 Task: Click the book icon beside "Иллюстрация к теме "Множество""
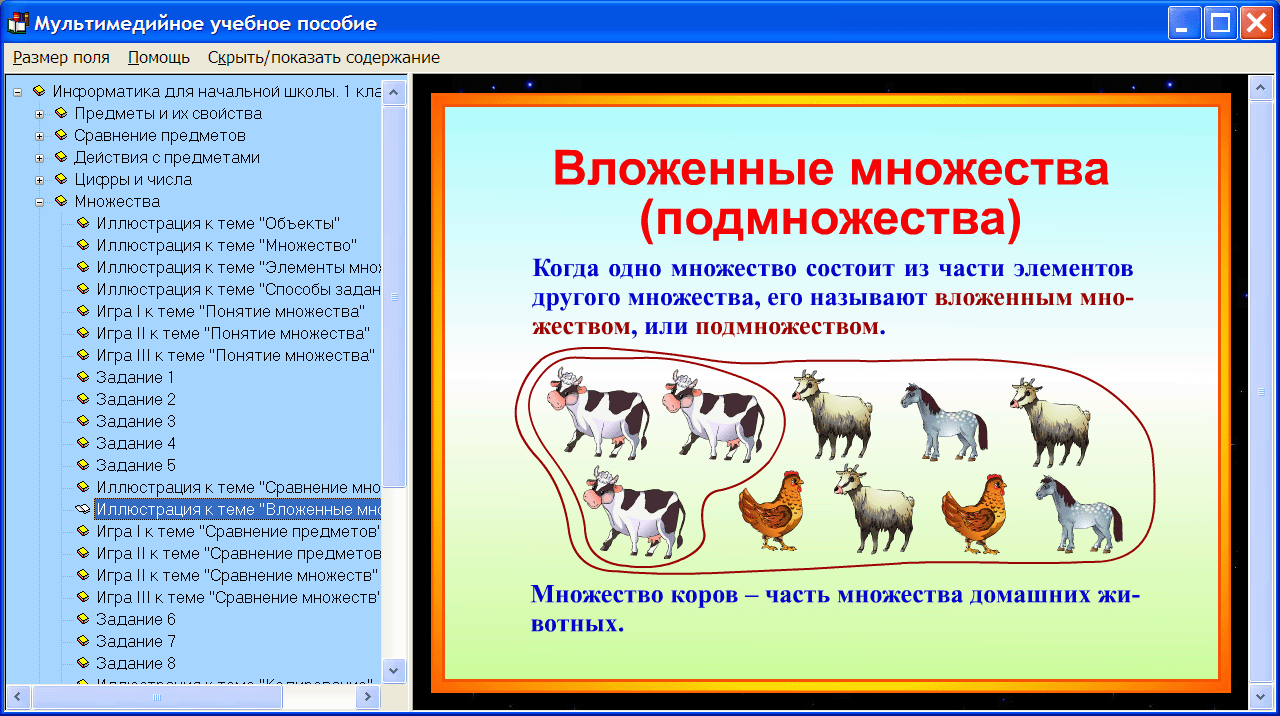pyautogui.click(x=81, y=245)
